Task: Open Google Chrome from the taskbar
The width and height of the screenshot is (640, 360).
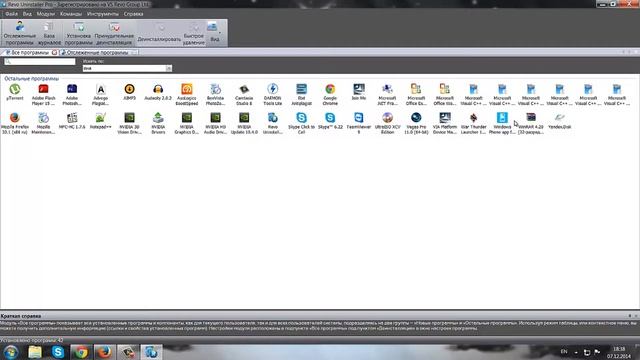Action: [81, 352]
